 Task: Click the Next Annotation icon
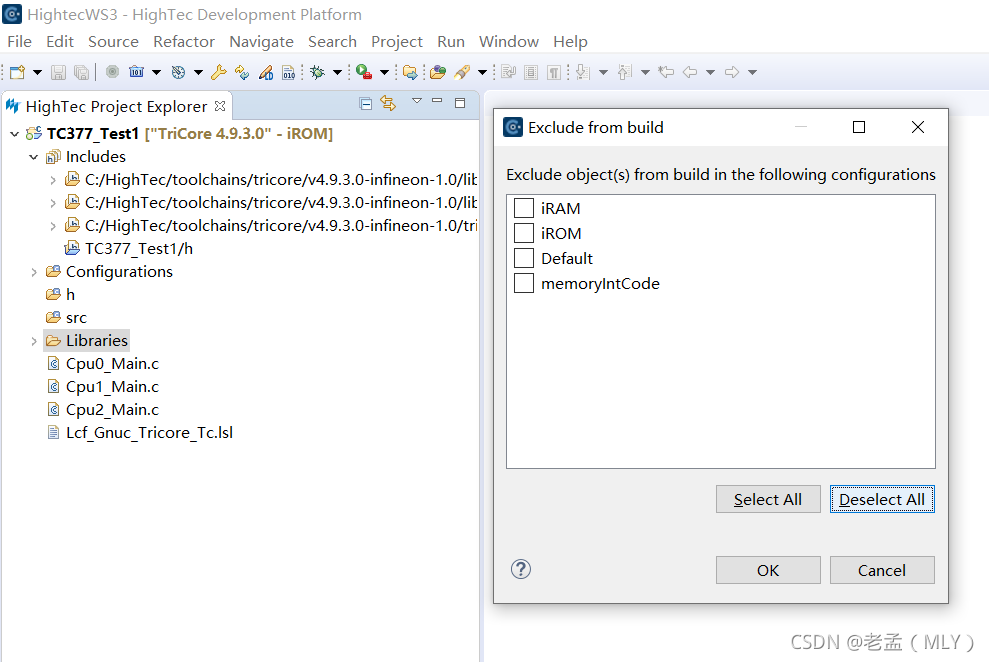[583, 72]
